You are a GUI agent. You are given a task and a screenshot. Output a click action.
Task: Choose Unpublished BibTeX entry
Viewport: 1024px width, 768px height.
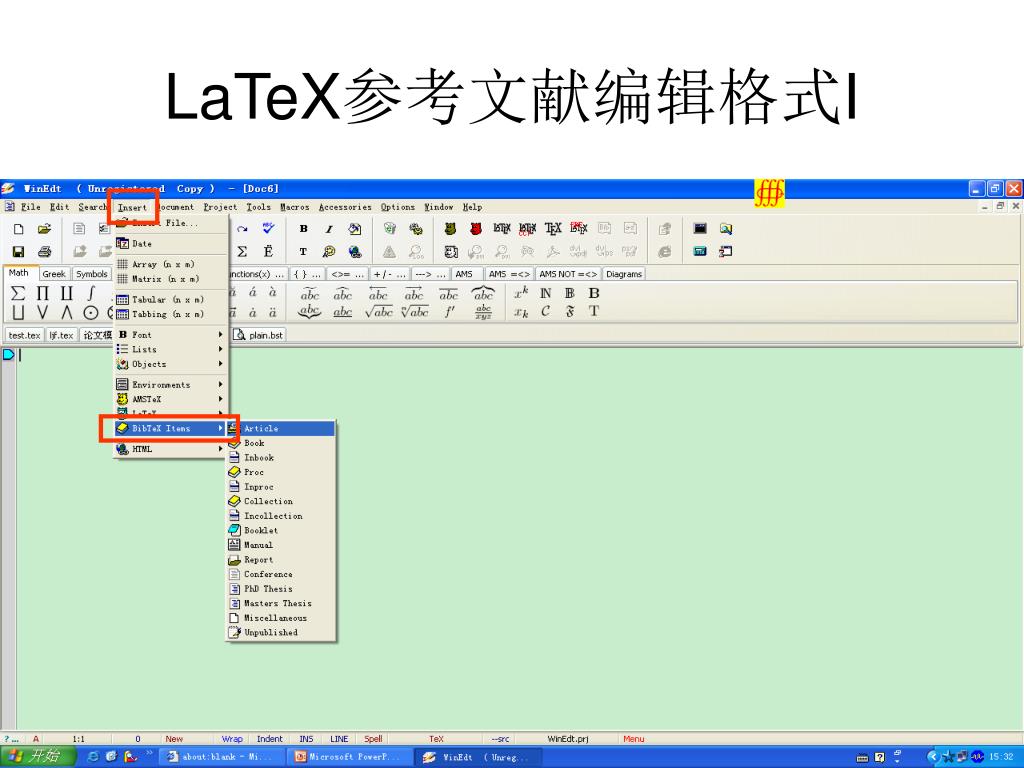pos(281,632)
